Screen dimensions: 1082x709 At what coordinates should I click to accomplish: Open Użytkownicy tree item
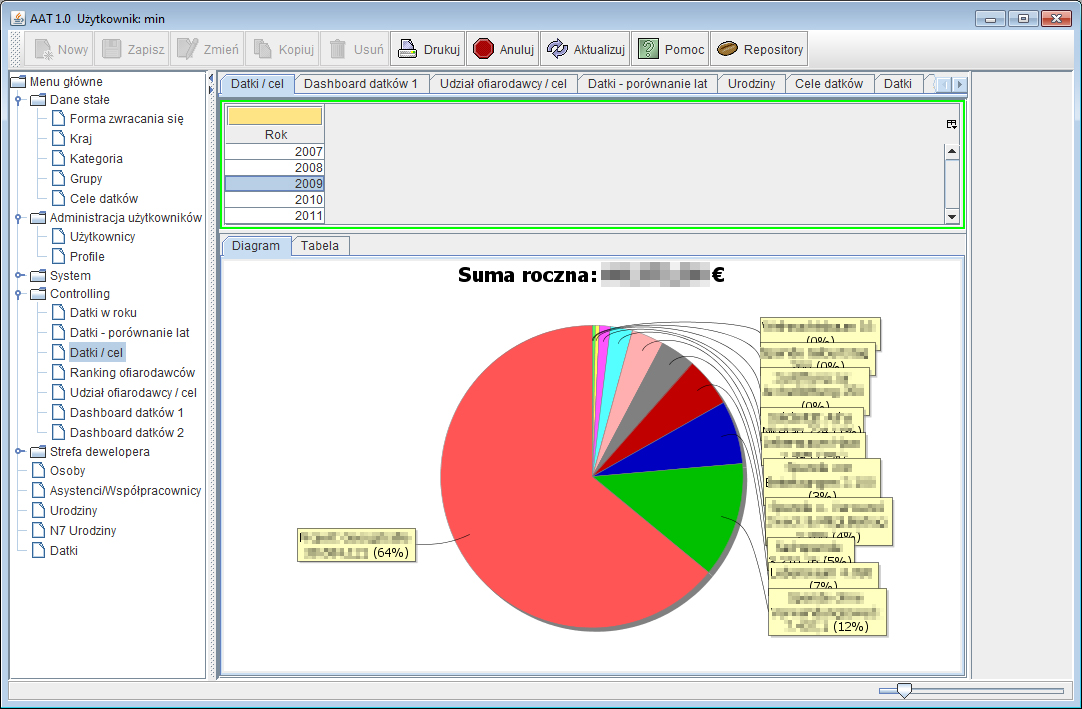pos(102,237)
